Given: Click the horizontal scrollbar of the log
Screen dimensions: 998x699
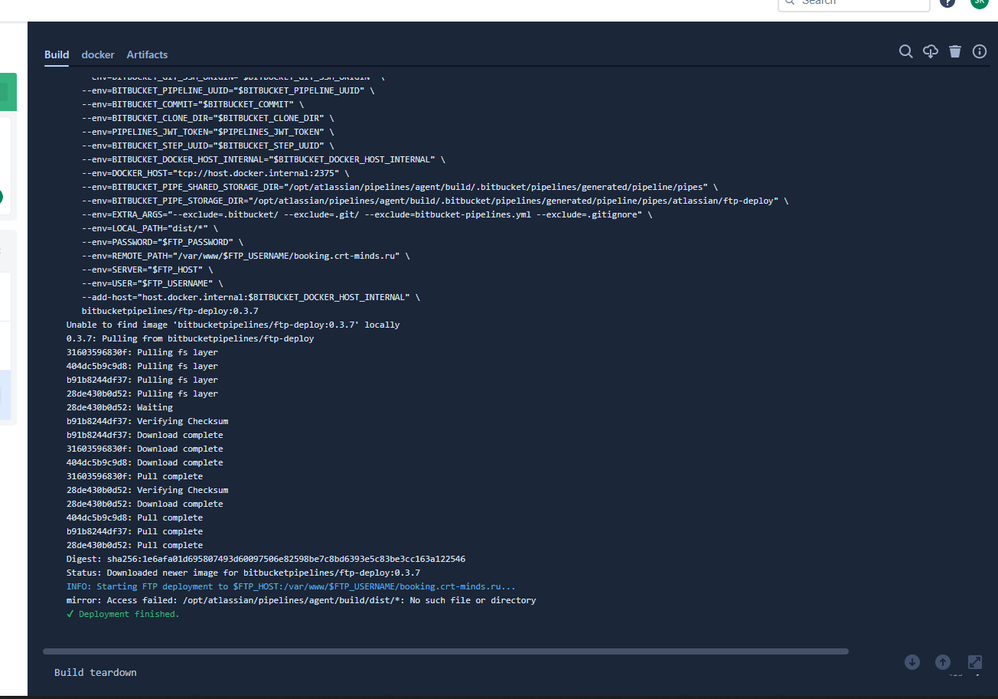Looking at the screenshot, I should 446,651.
